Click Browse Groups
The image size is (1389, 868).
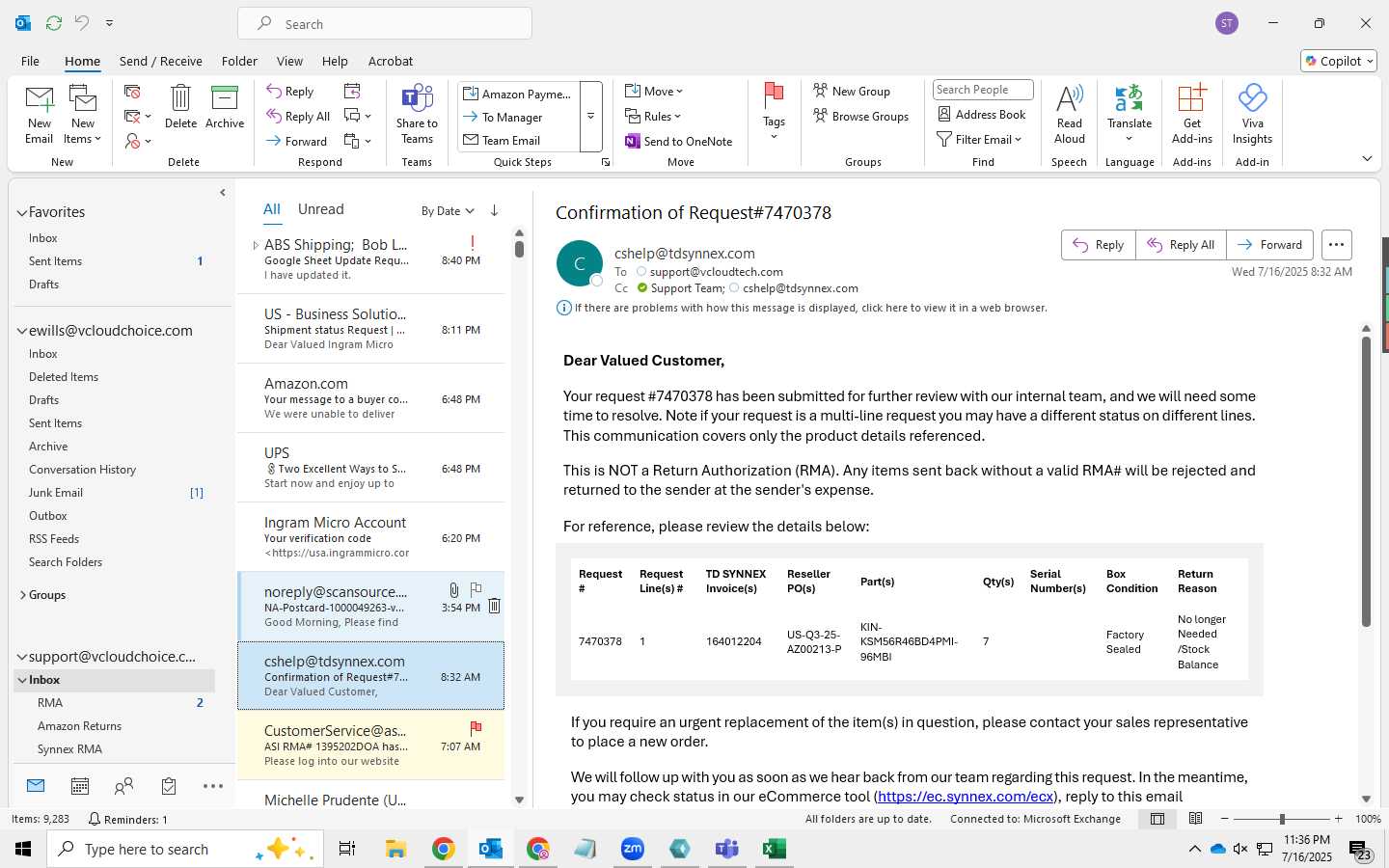(x=860, y=117)
